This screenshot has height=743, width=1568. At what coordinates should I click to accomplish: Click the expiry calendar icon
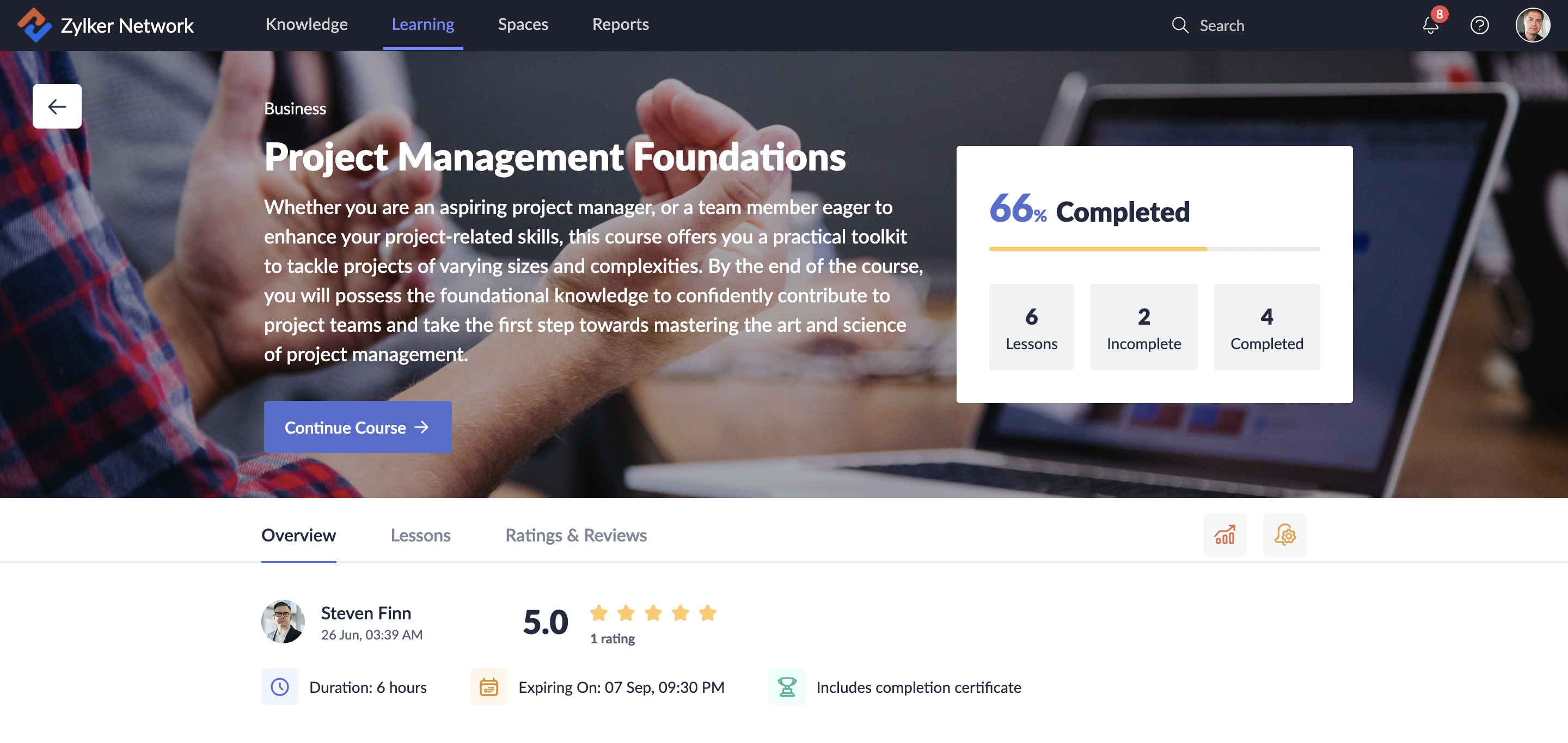pos(489,687)
